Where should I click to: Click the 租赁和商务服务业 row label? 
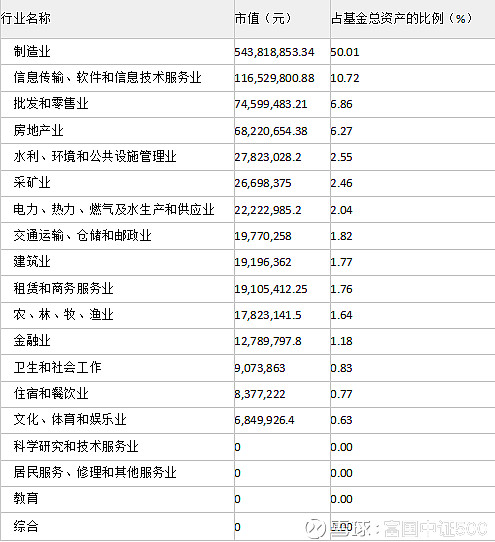click(64, 288)
